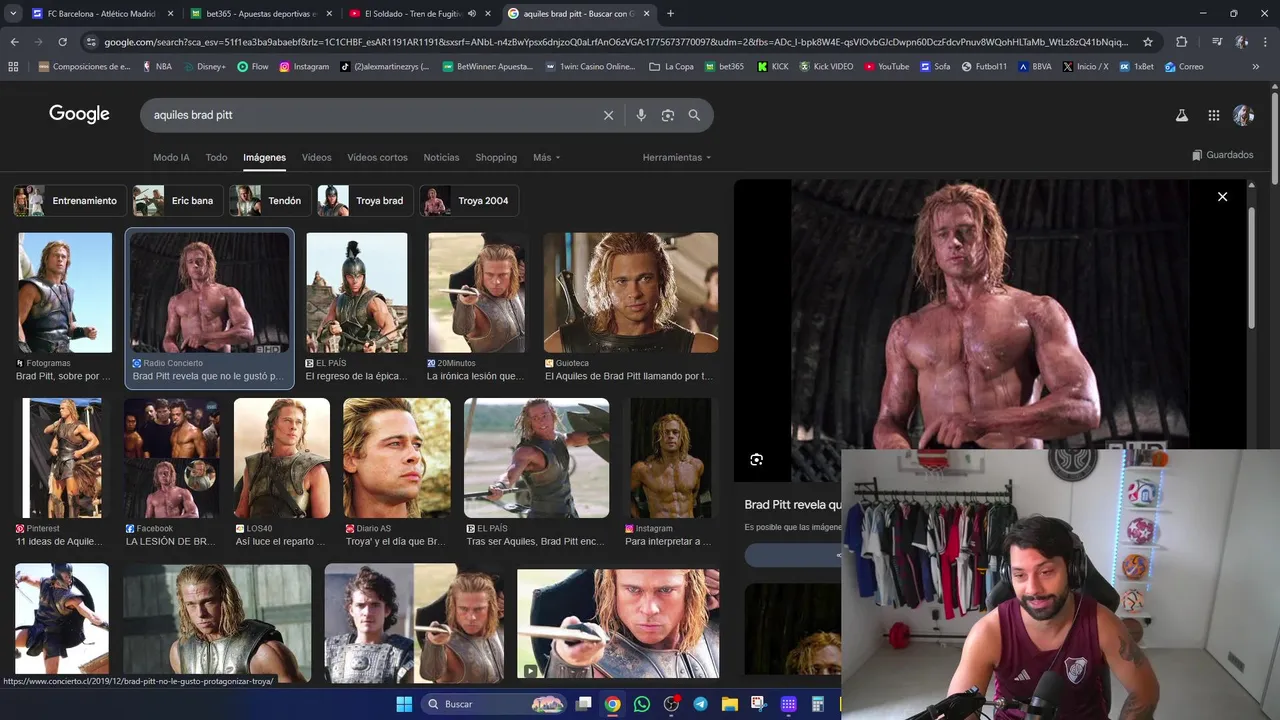Start voice search with the microphone icon
The height and width of the screenshot is (720, 1280).
pyautogui.click(x=641, y=115)
